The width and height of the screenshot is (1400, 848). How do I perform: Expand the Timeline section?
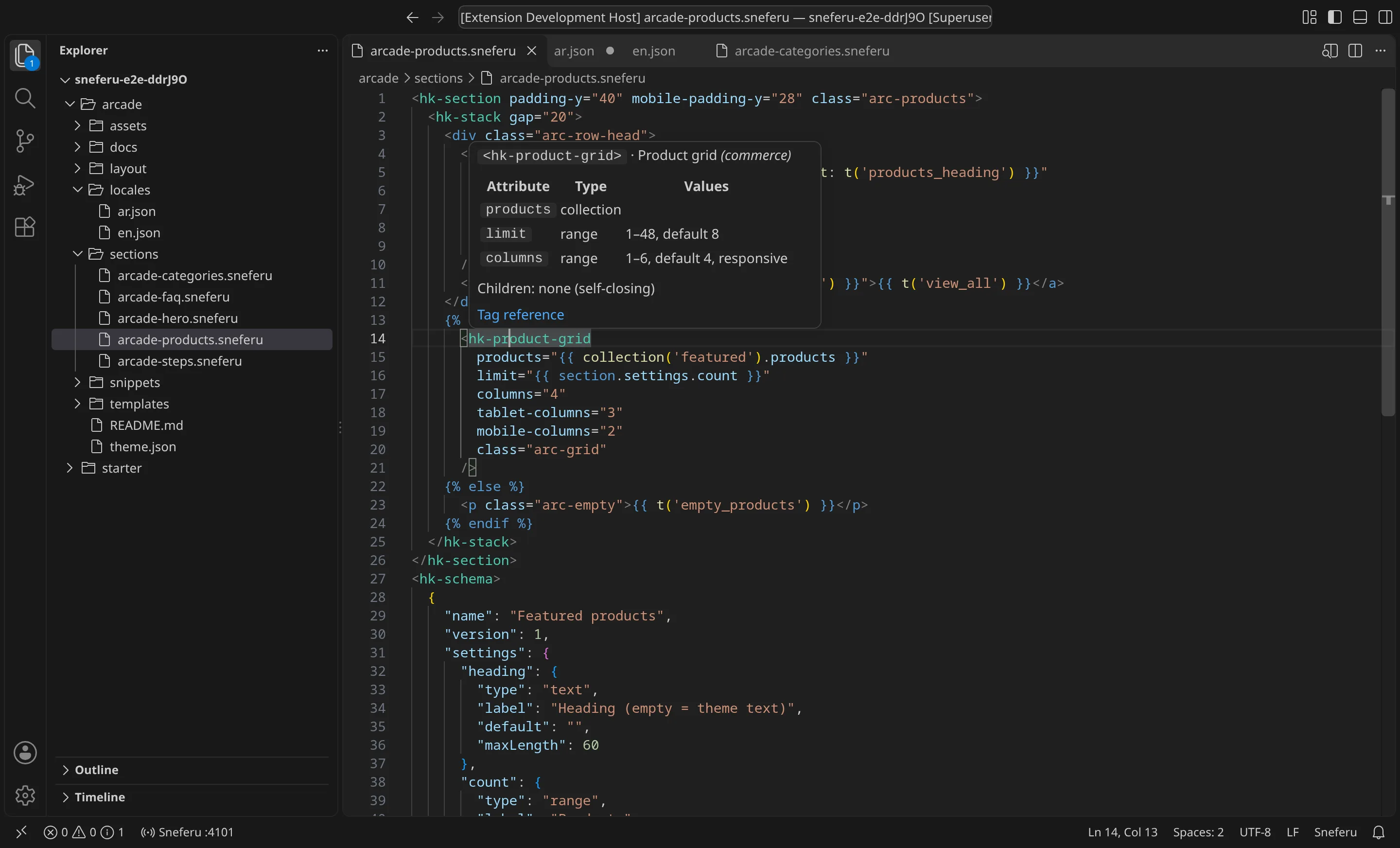click(x=192, y=797)
